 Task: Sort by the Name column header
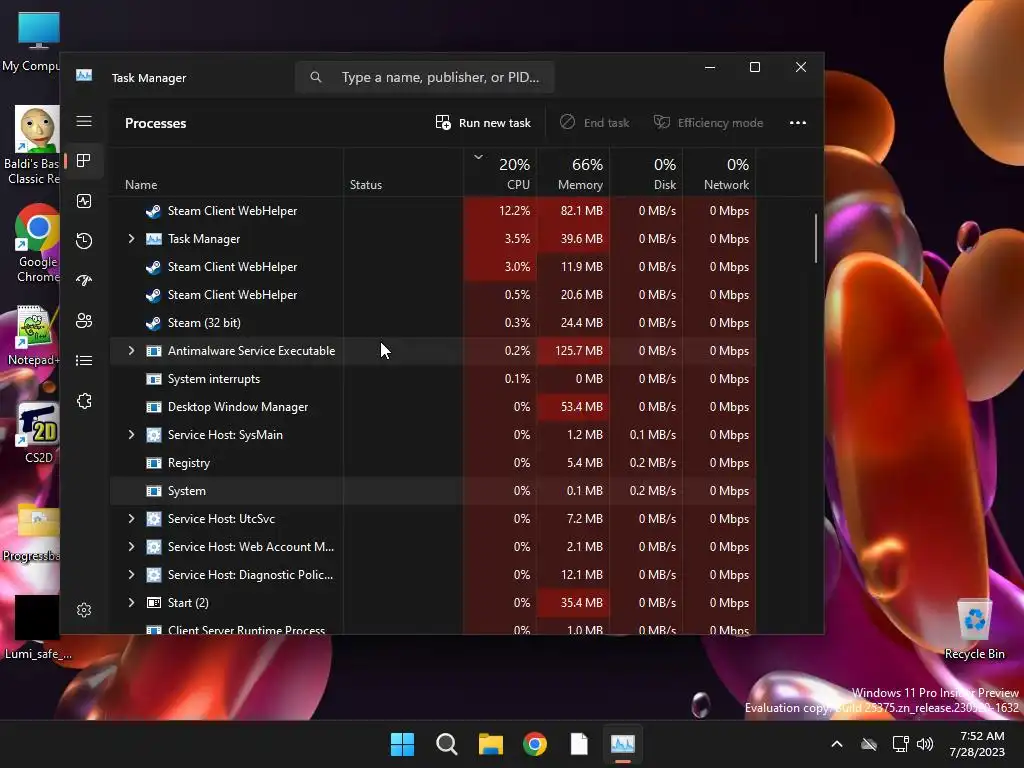(227, 172)
